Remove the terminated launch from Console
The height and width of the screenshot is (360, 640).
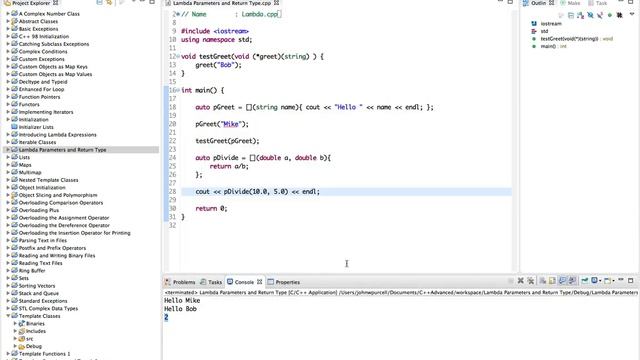[521, 280]
